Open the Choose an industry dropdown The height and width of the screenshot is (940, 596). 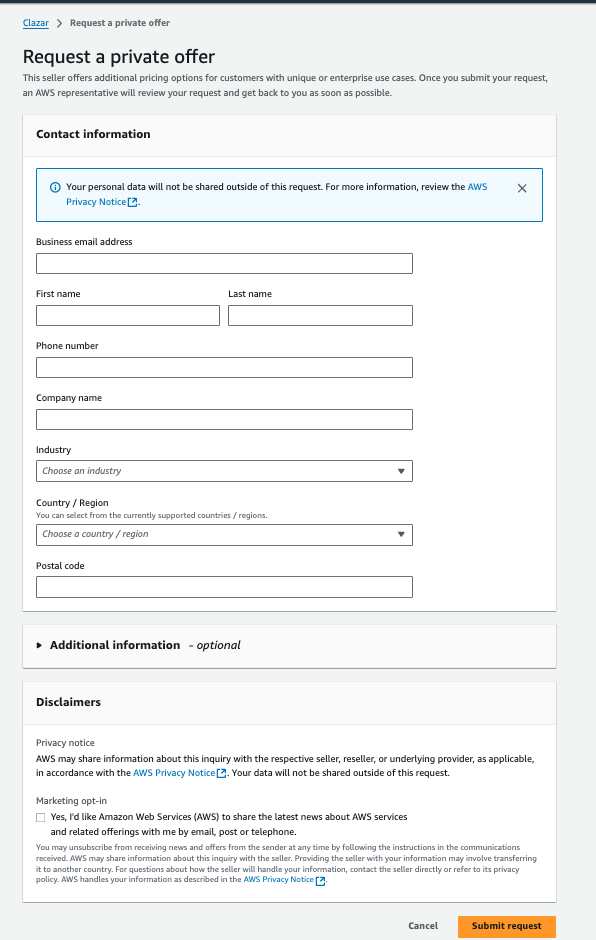(224, 471)
